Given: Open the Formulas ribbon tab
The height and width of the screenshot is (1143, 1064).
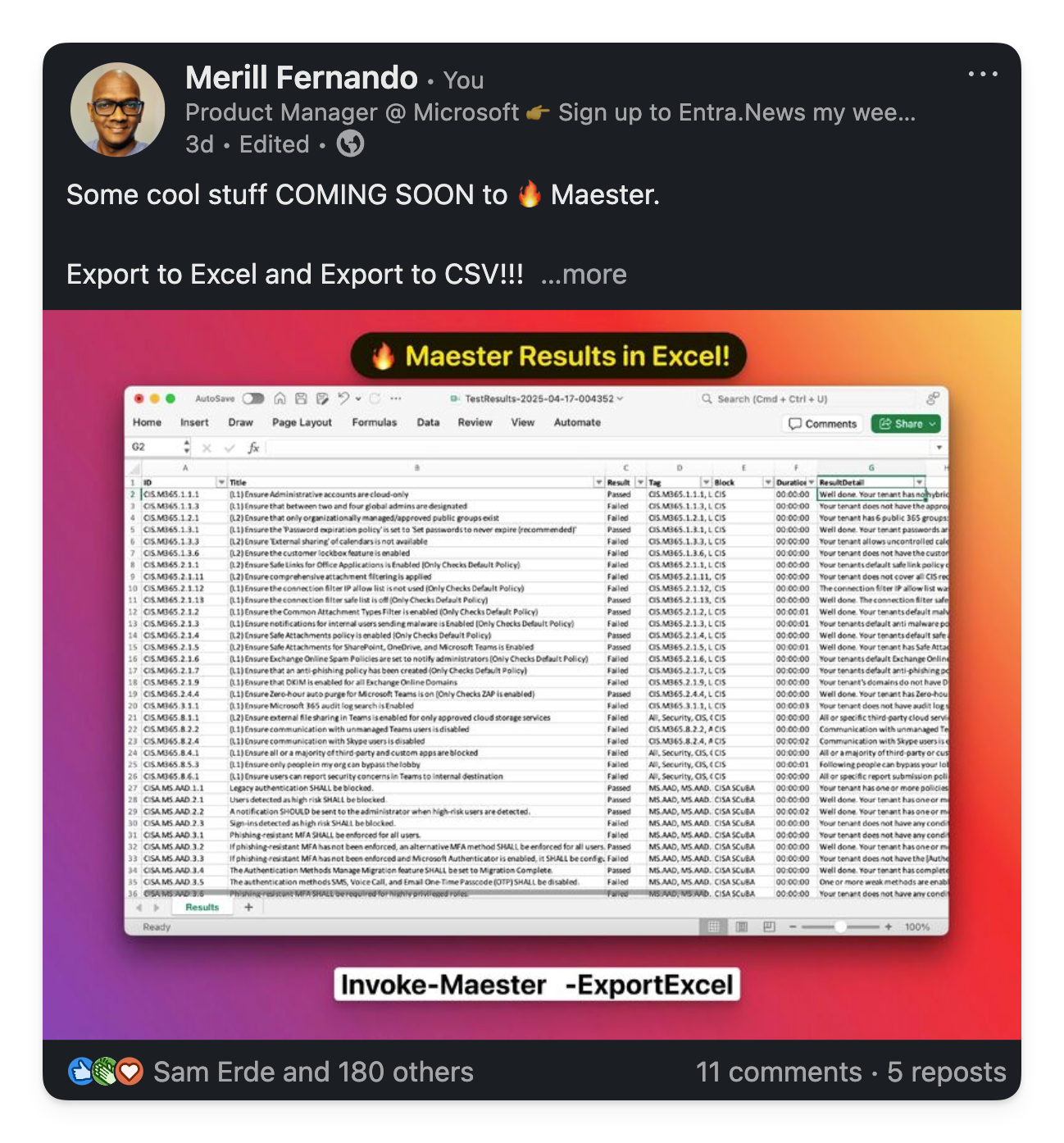Looking at the screenshot, I should pos(375,422).
